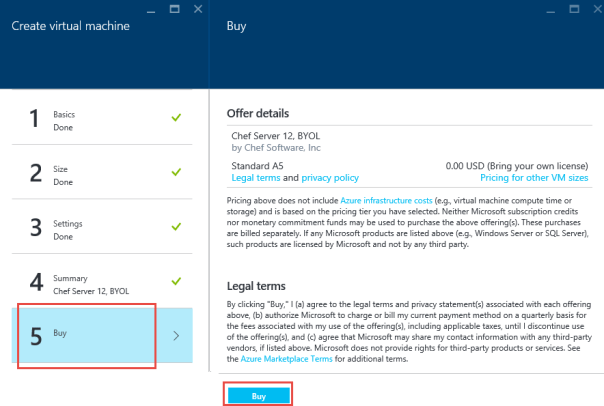Screen dimensions: 604x406
Task: Minimize the Buy blade
Action: (548, 8)
